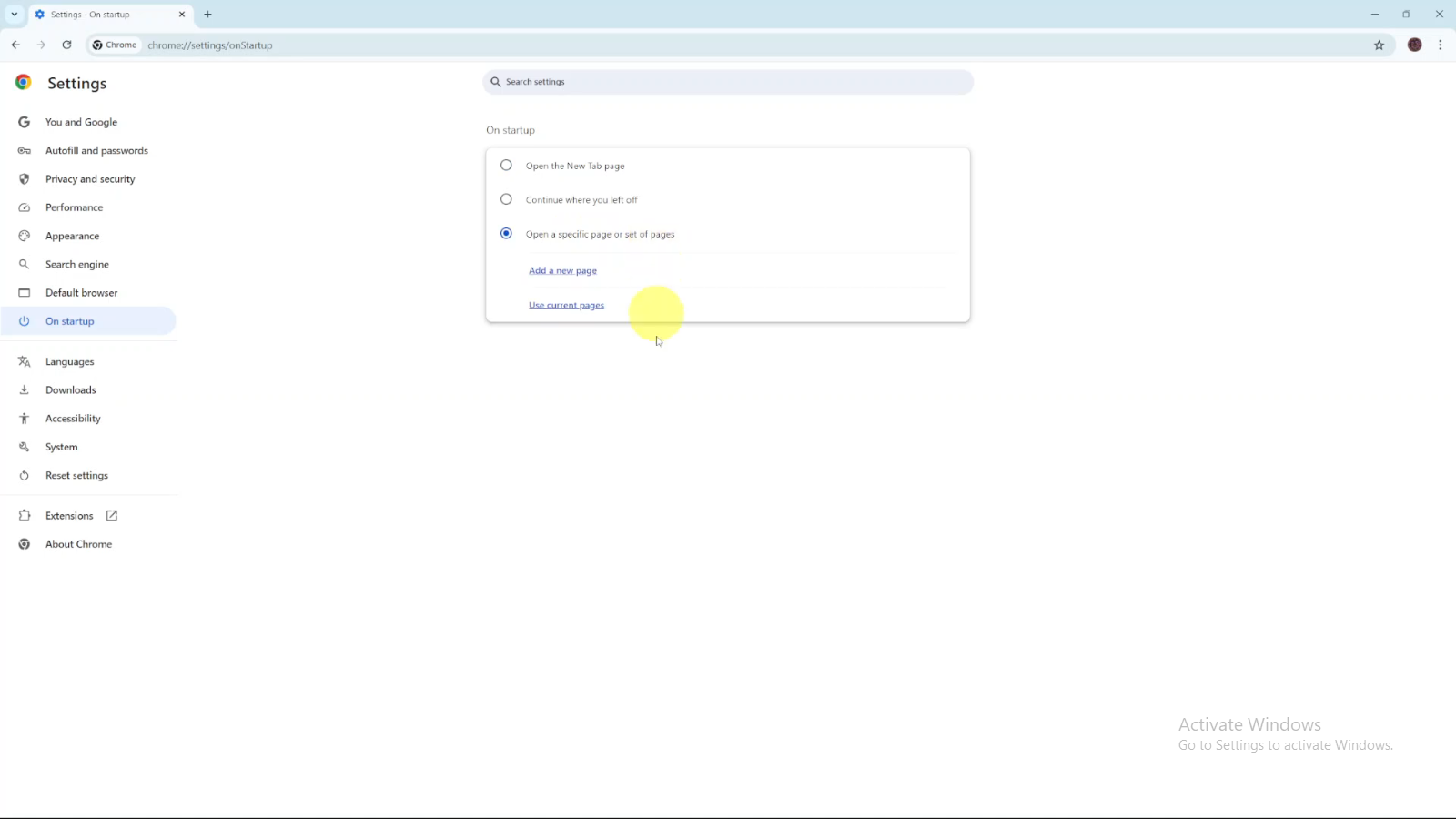Open the Chrome three-dot menu
Viewport: 1456px width, 819px height.
click(x=1440, y=45)
